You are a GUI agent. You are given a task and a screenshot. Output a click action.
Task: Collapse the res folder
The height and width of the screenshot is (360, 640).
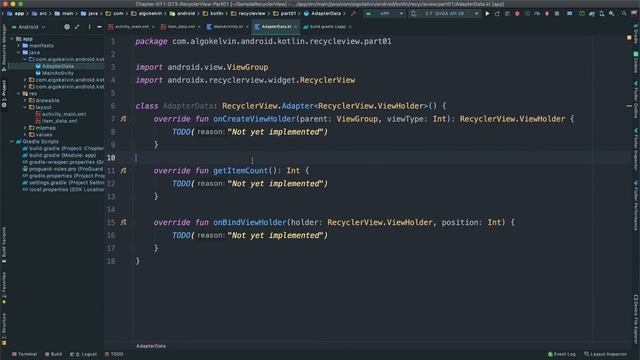19,93
